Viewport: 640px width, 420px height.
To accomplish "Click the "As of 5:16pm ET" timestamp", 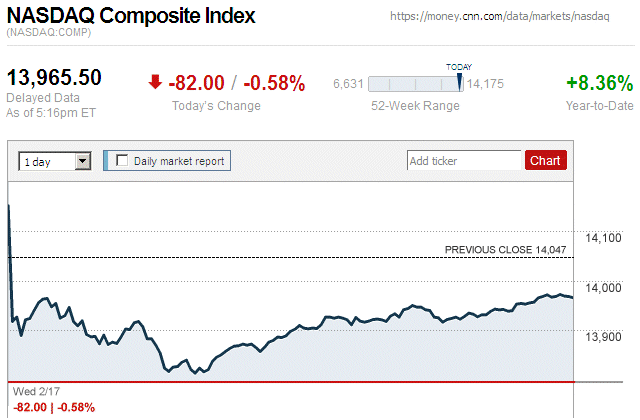I will (49, 112).
